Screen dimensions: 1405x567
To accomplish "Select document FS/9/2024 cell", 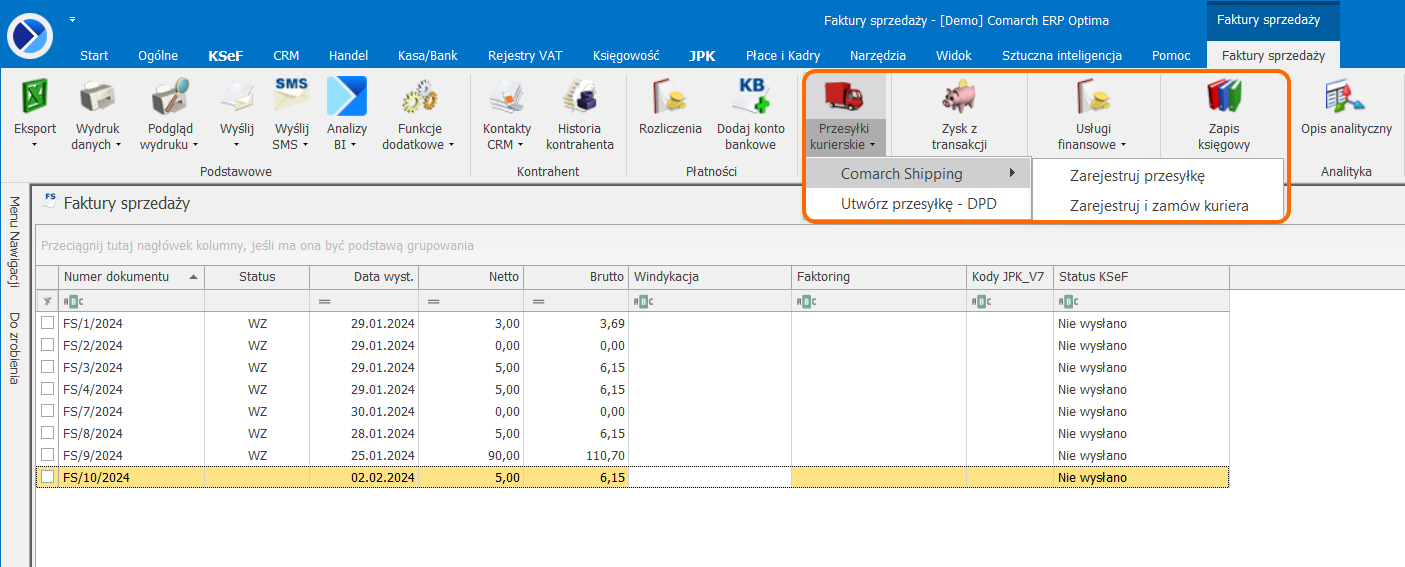I will [131, 455].
